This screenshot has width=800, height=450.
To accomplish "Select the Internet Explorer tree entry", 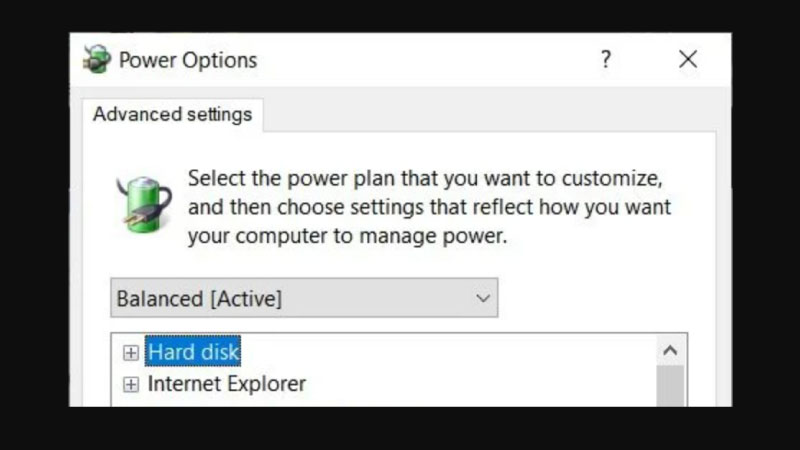I will (x=227, y=384).
